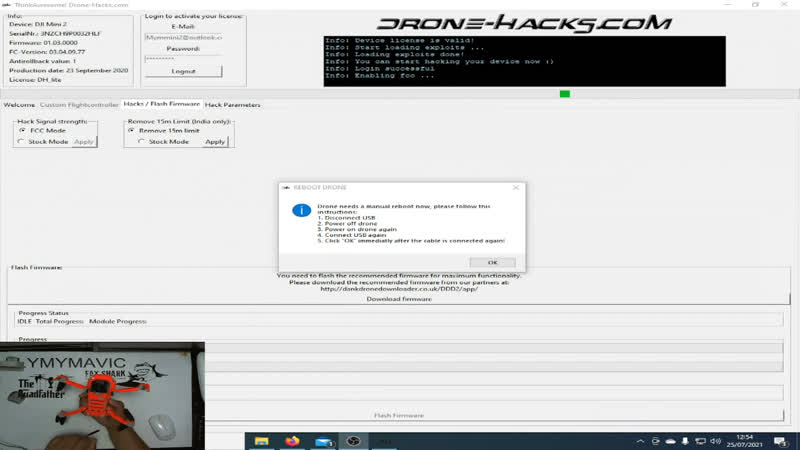Focus the Password input field

tap(183, 59)
